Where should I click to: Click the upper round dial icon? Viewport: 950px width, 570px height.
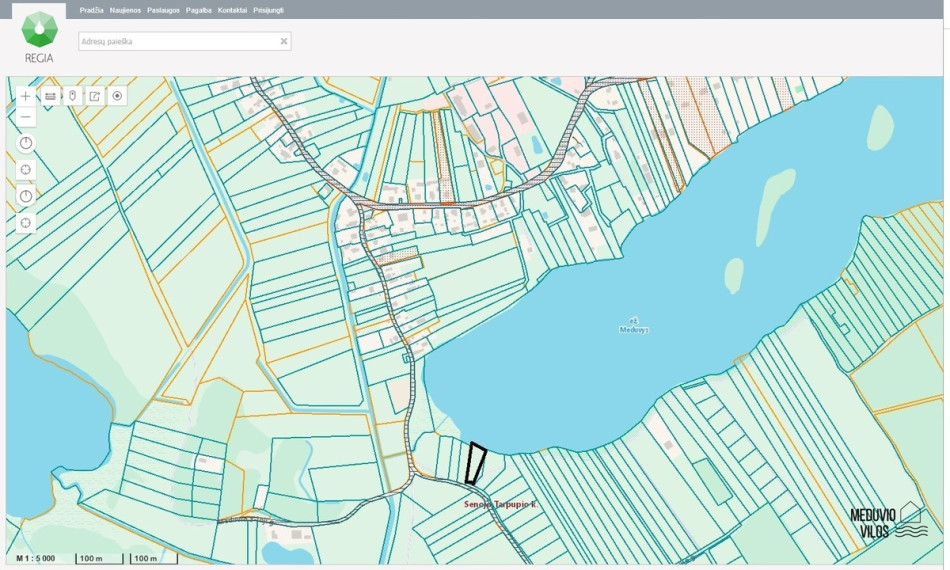click(x=25, y=144)
